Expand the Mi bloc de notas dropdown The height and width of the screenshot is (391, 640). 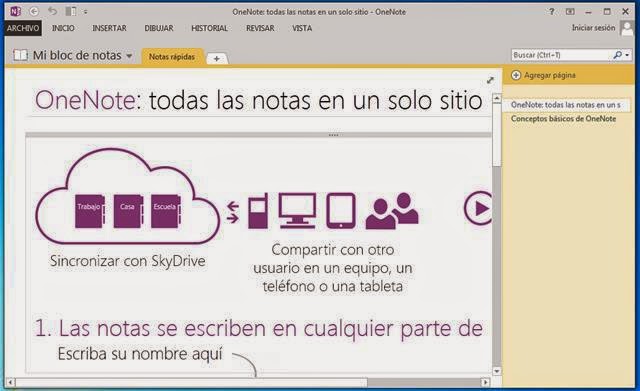[129, 56]
